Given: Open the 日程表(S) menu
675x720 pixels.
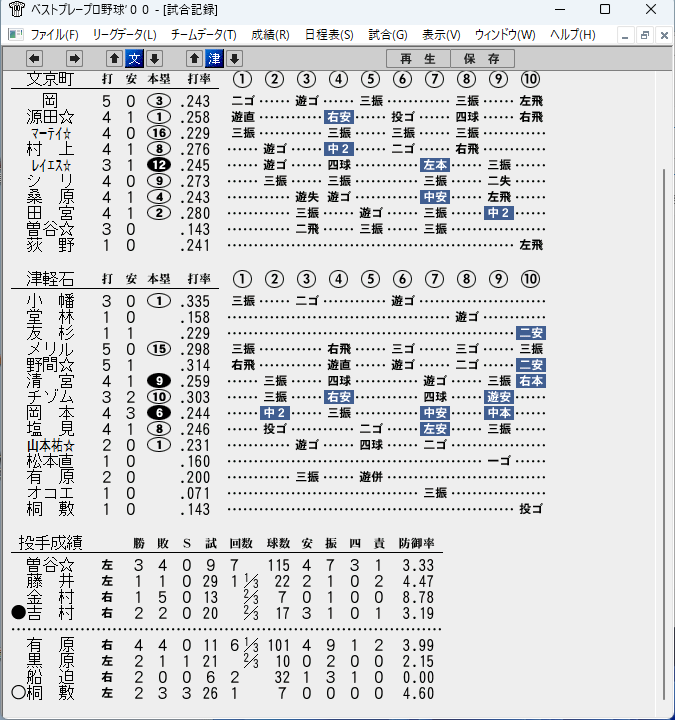Looking at the screenshot, I should tap(329, 35).
